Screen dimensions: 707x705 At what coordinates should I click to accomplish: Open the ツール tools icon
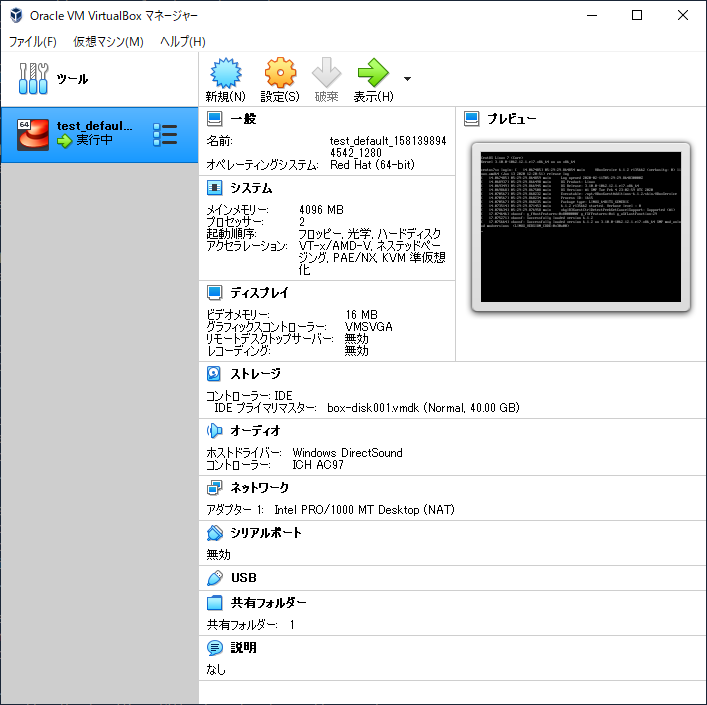(x=33, y=79)
